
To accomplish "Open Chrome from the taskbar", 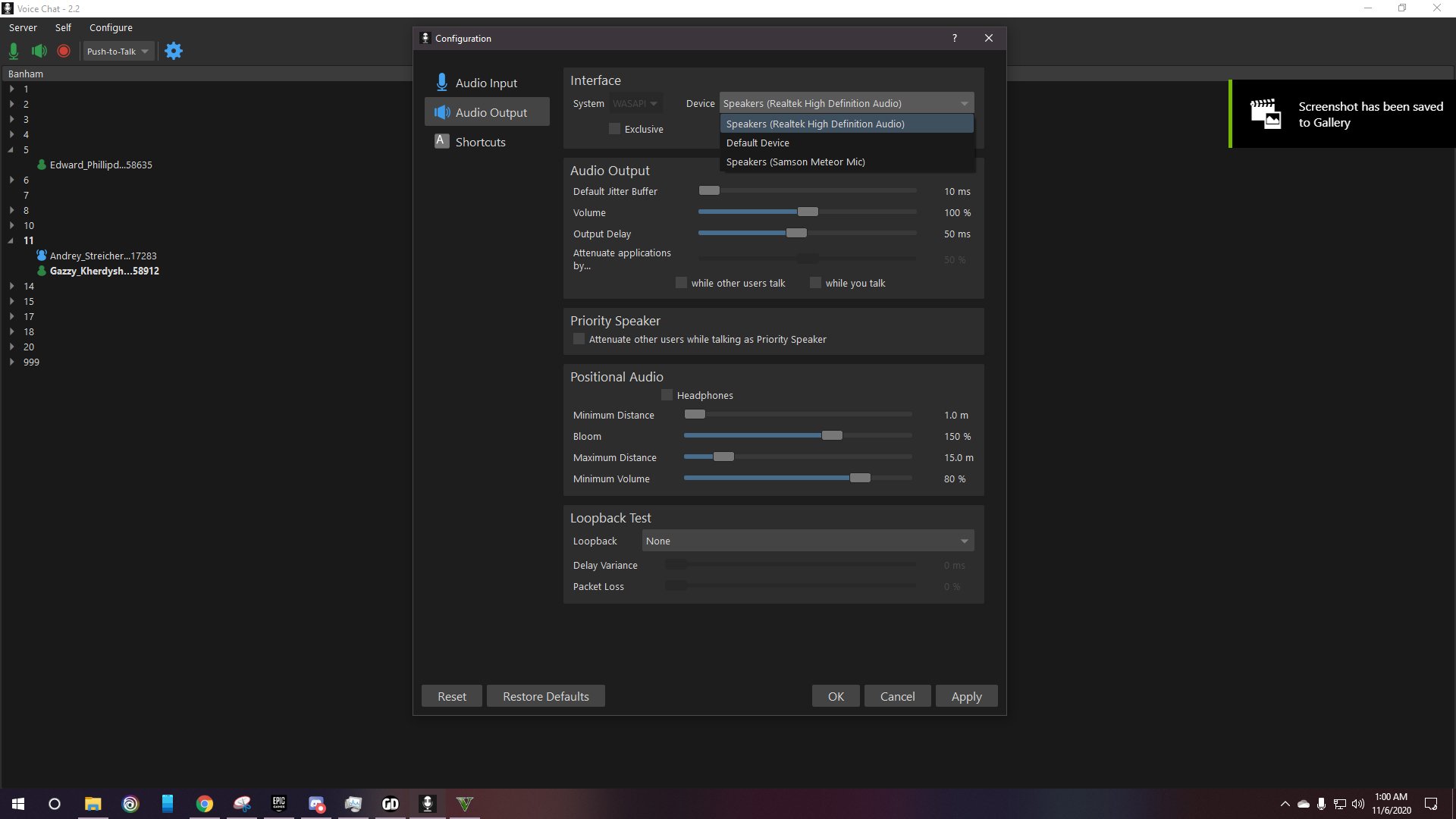I will click(x=205, y=804).
